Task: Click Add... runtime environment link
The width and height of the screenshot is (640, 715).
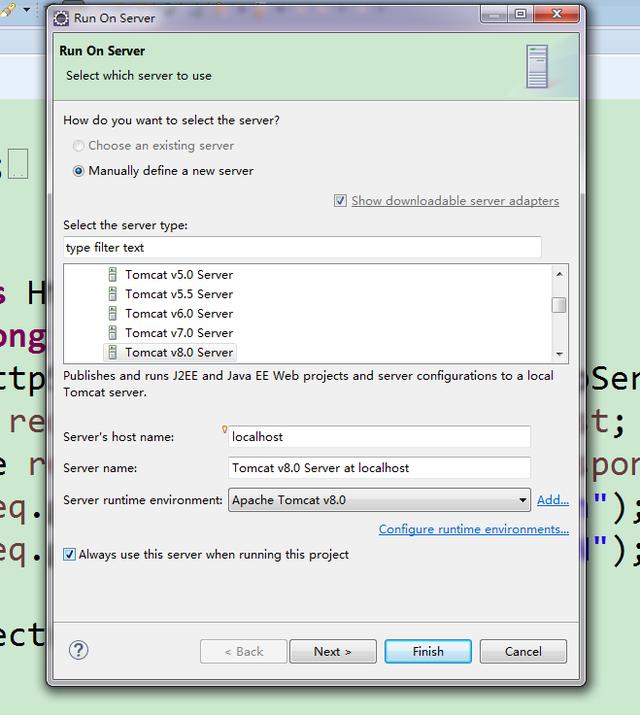Action: point(553,500)
